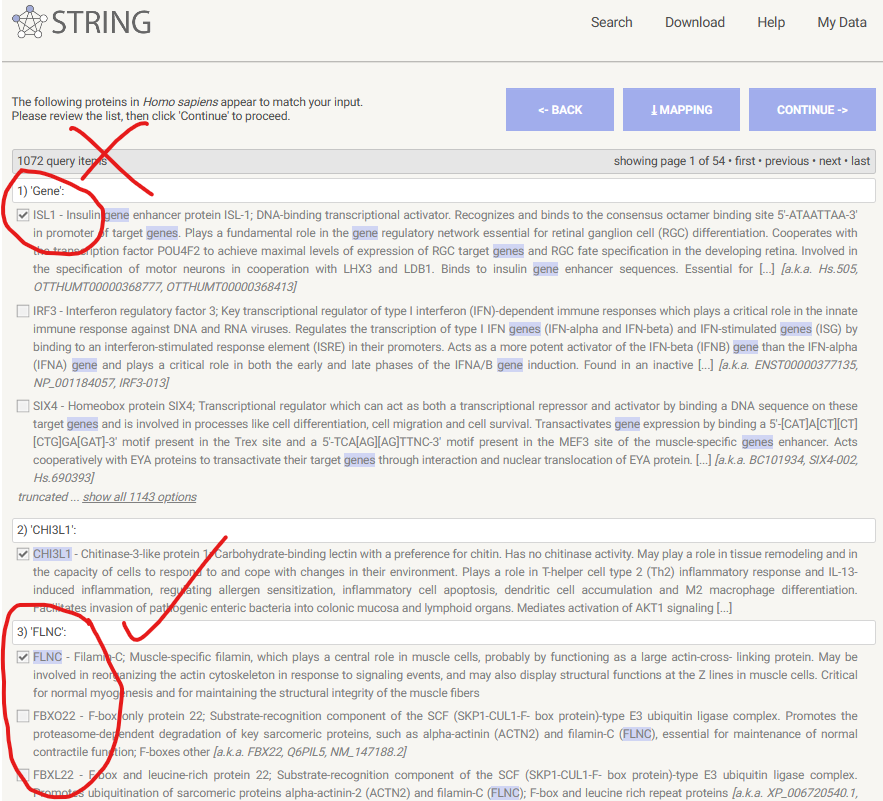Open the Search menu
This screenshot has height=801, width=883.
click(611, 23)
